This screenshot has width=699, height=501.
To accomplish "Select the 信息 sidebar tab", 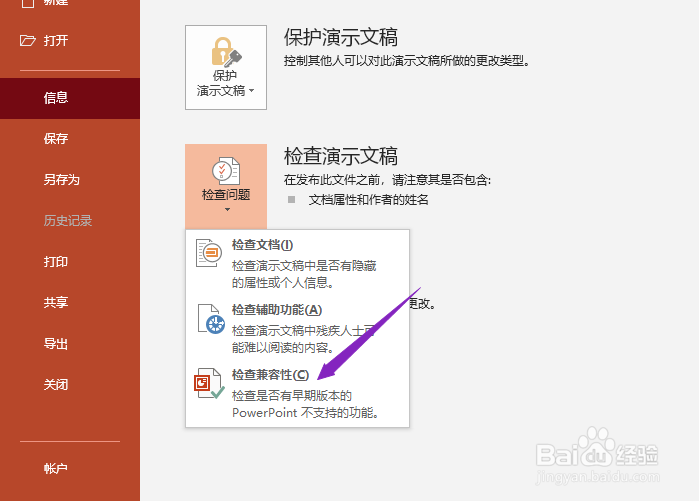I will click(x=70, y=98).
